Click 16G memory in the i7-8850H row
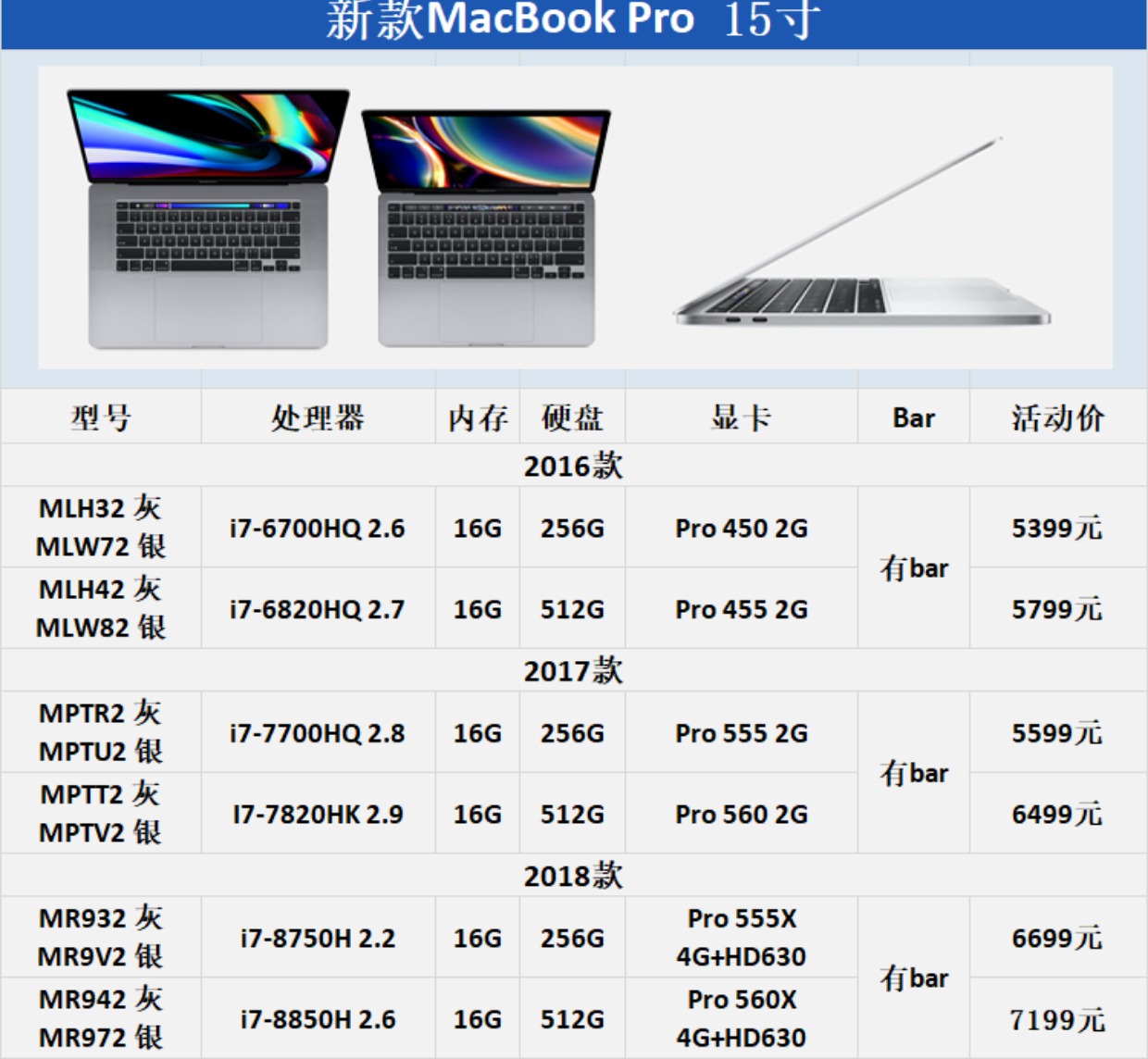The width and height of the screenshot is (1148, 1059). point(478,1020)
